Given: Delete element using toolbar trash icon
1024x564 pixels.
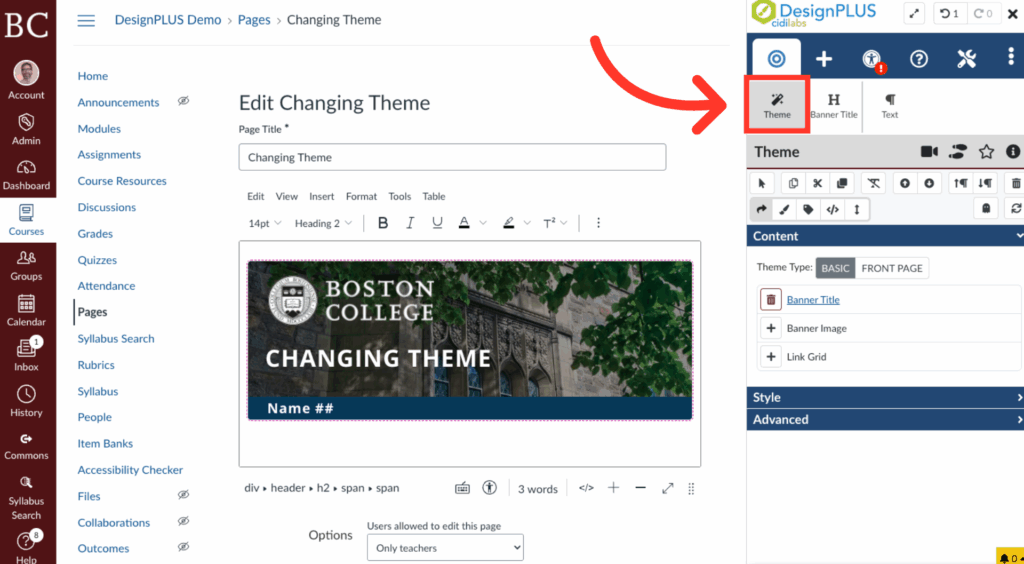Looking at the screenshot, I should point(1016,183).
